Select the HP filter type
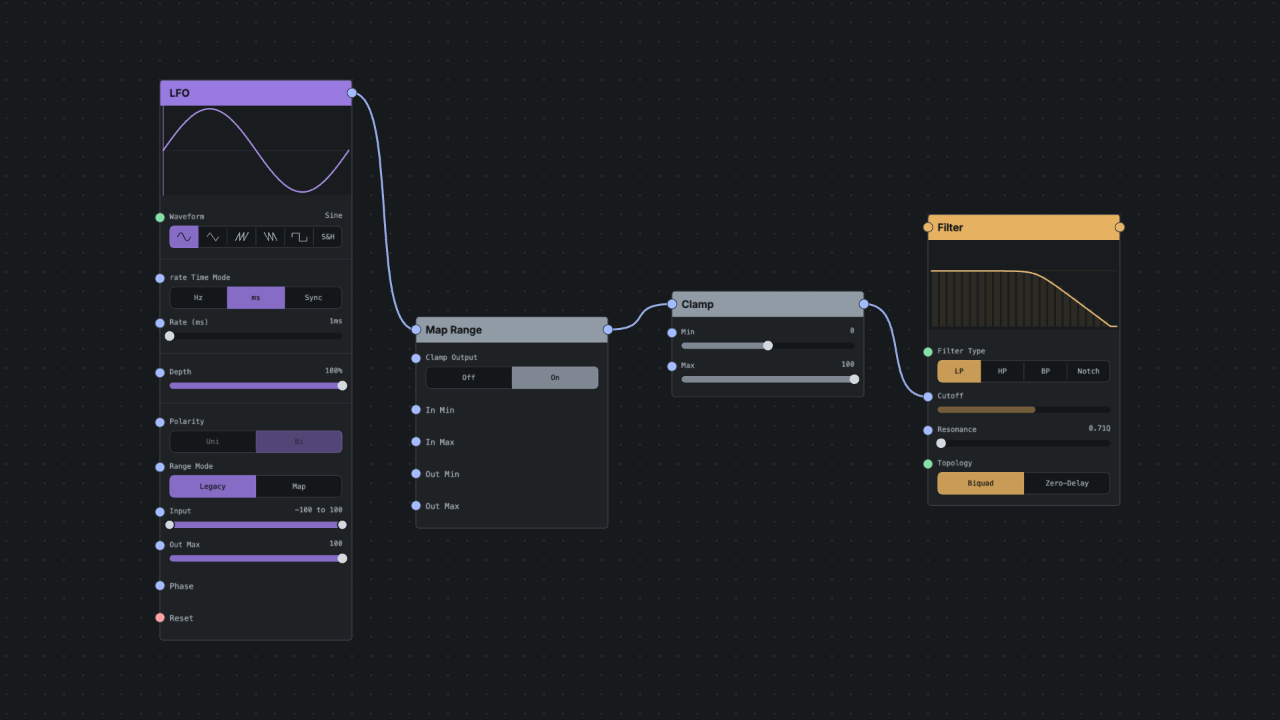The height and width of the screenshot is (720, 1280). coord(1002,372)
